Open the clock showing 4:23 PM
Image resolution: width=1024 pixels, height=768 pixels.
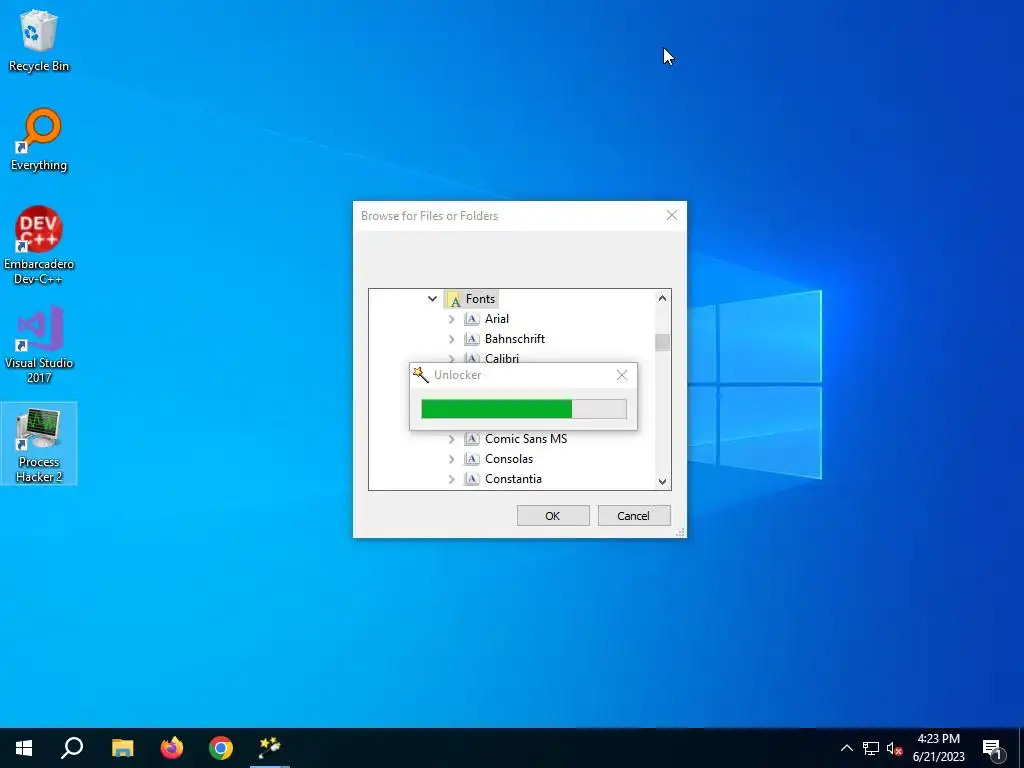coord(938,748)
